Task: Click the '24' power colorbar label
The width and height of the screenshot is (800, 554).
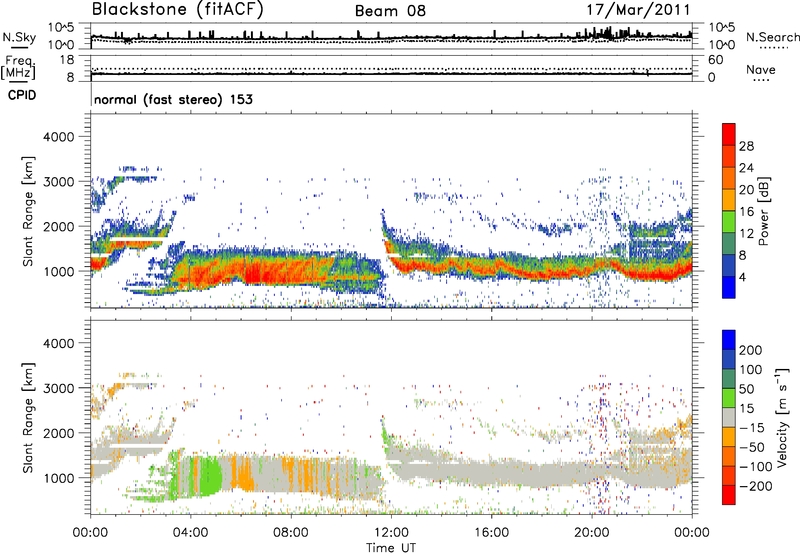Action: pos(746,168)
